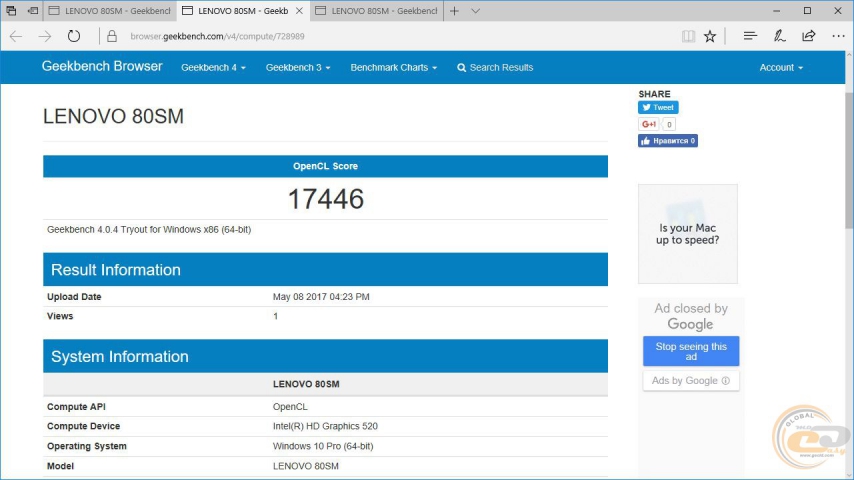Screen dimensions: 854x480
Task: Click the Compute API OpenCL value
Action: pyautogui.click(x=290, y=406)
